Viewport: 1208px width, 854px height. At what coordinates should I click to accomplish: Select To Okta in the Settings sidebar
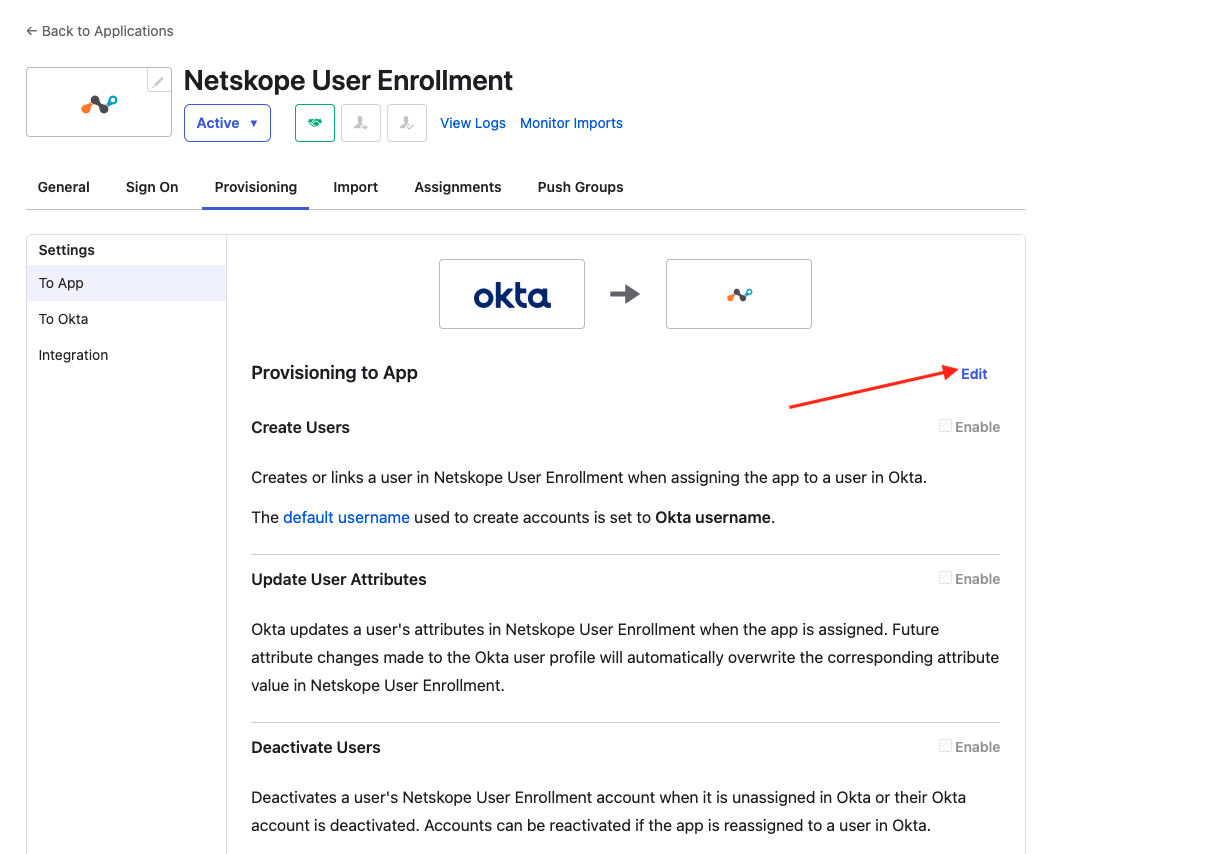coord(127,319)
